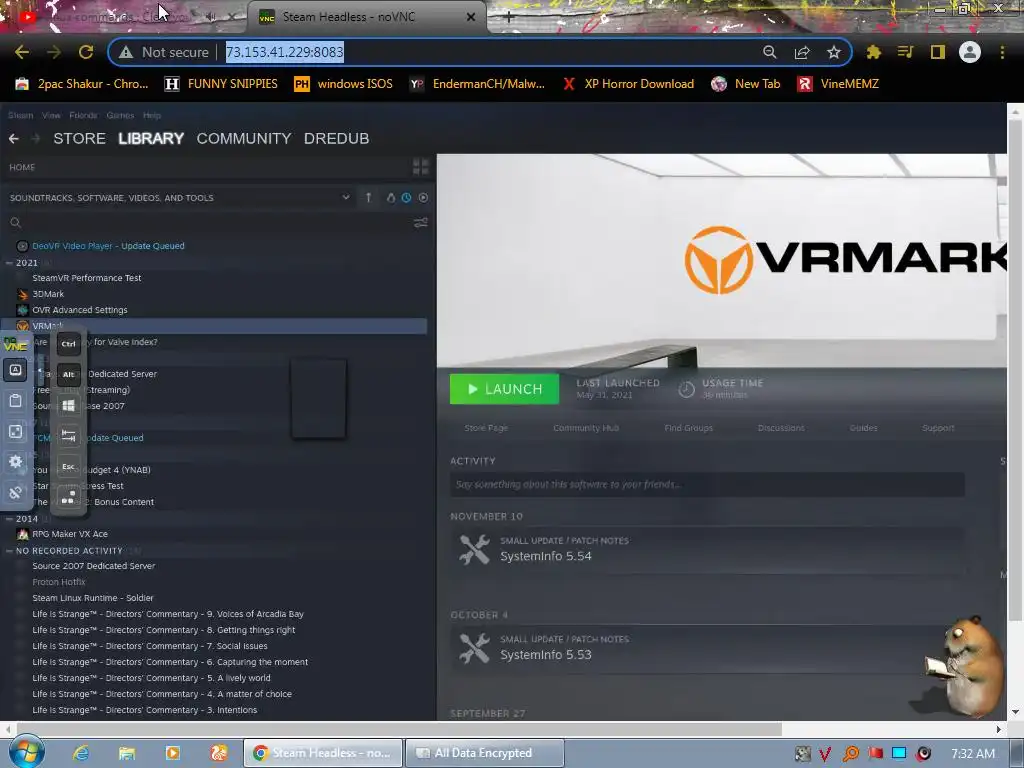Click the noVNC disconnect icon
The width and height of the screenshot is (1024, 768).
tap(16, 492)
